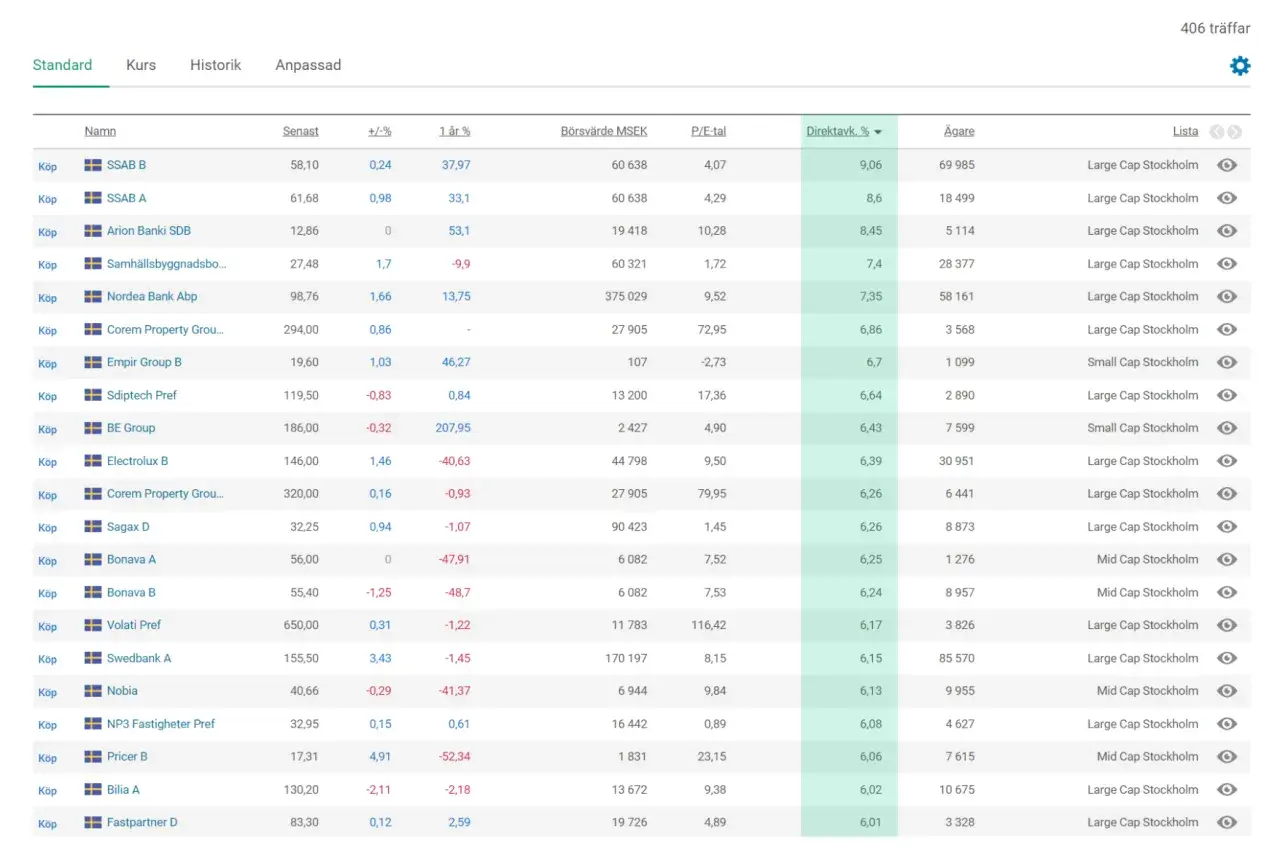Click Köp on the Nobia row
The height and width of the screenshot is (850, 1280).
tap(47, 692)
